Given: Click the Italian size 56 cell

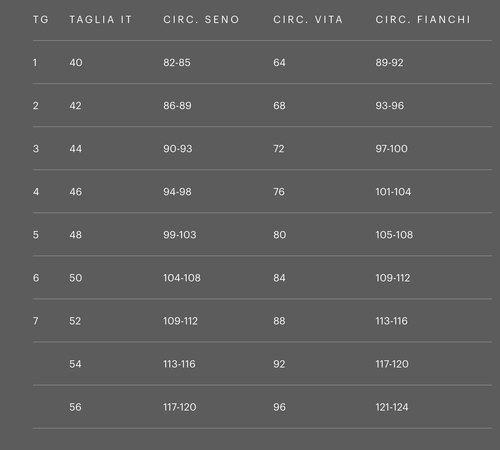Looking at the screenshot, I should 75,407.
